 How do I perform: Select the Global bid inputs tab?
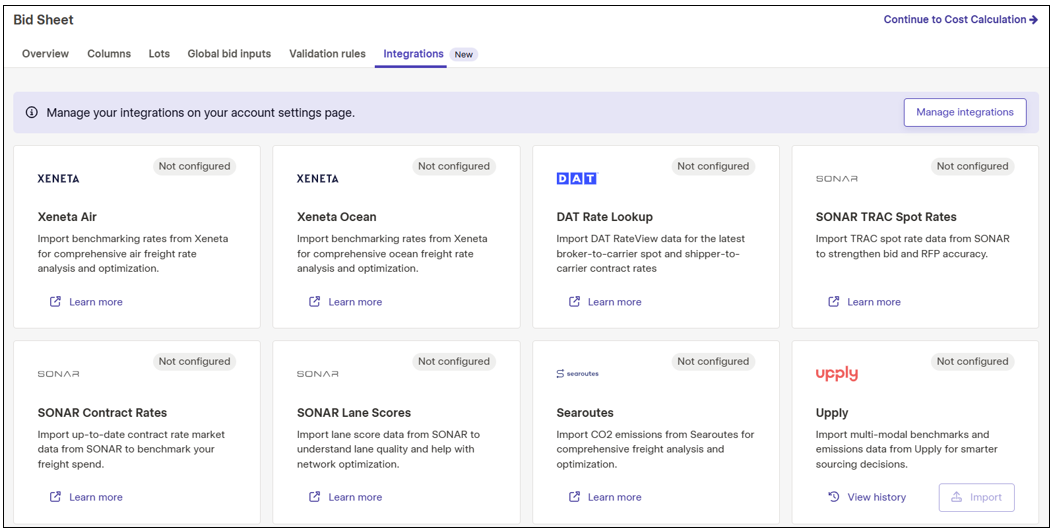[229, 54]
